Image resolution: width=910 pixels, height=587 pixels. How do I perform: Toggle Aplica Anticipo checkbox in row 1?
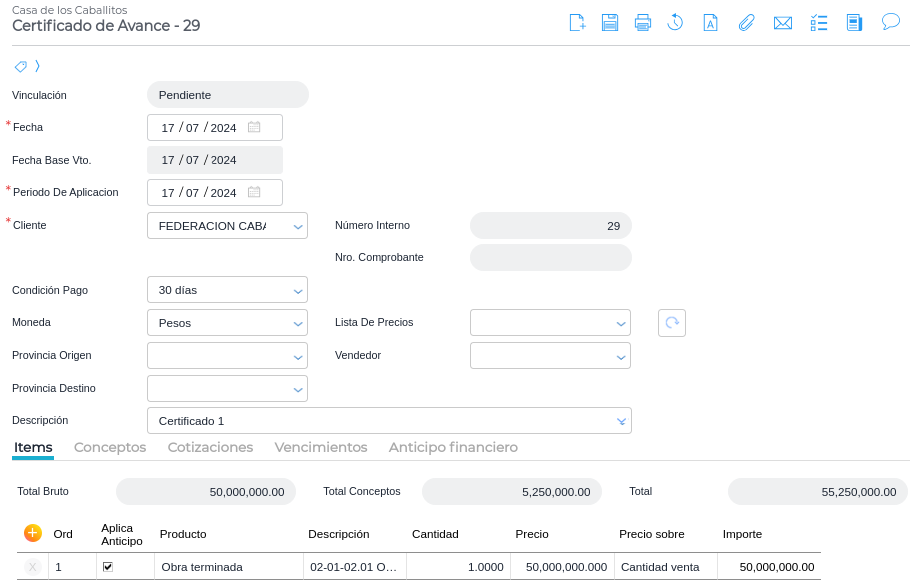108,567
